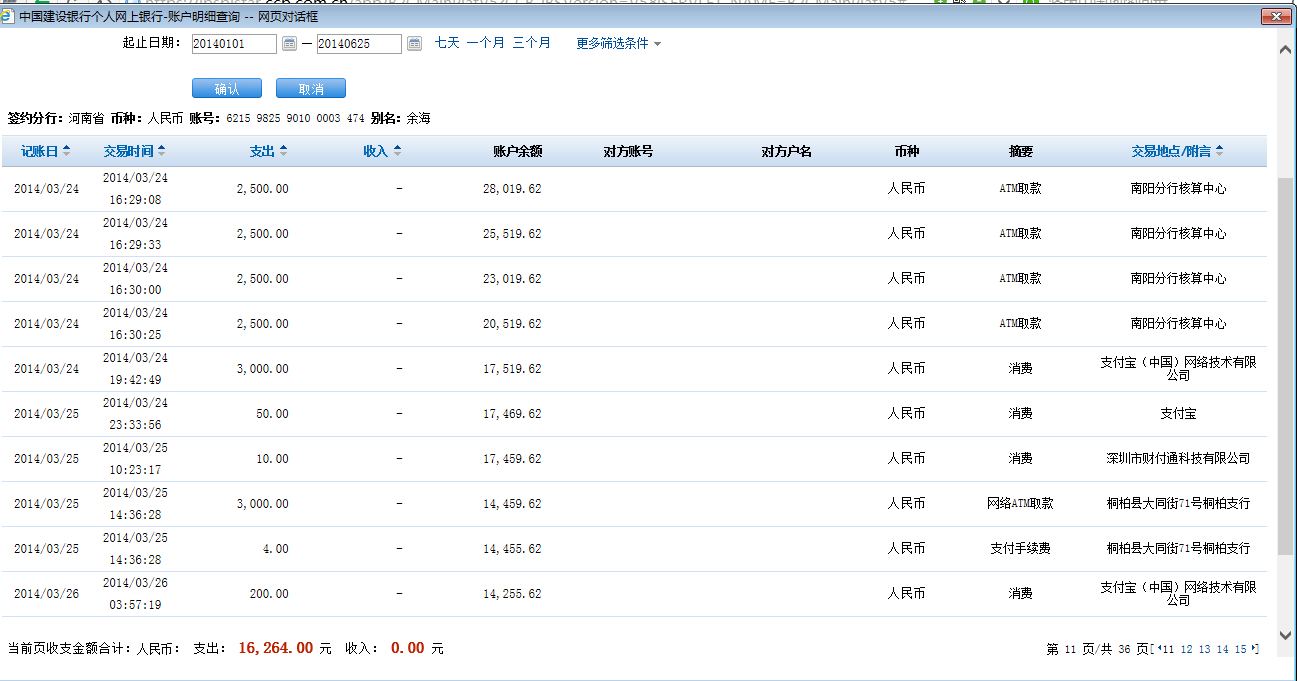
Task: Sort by 支出 column
Action: coord(268,151)
